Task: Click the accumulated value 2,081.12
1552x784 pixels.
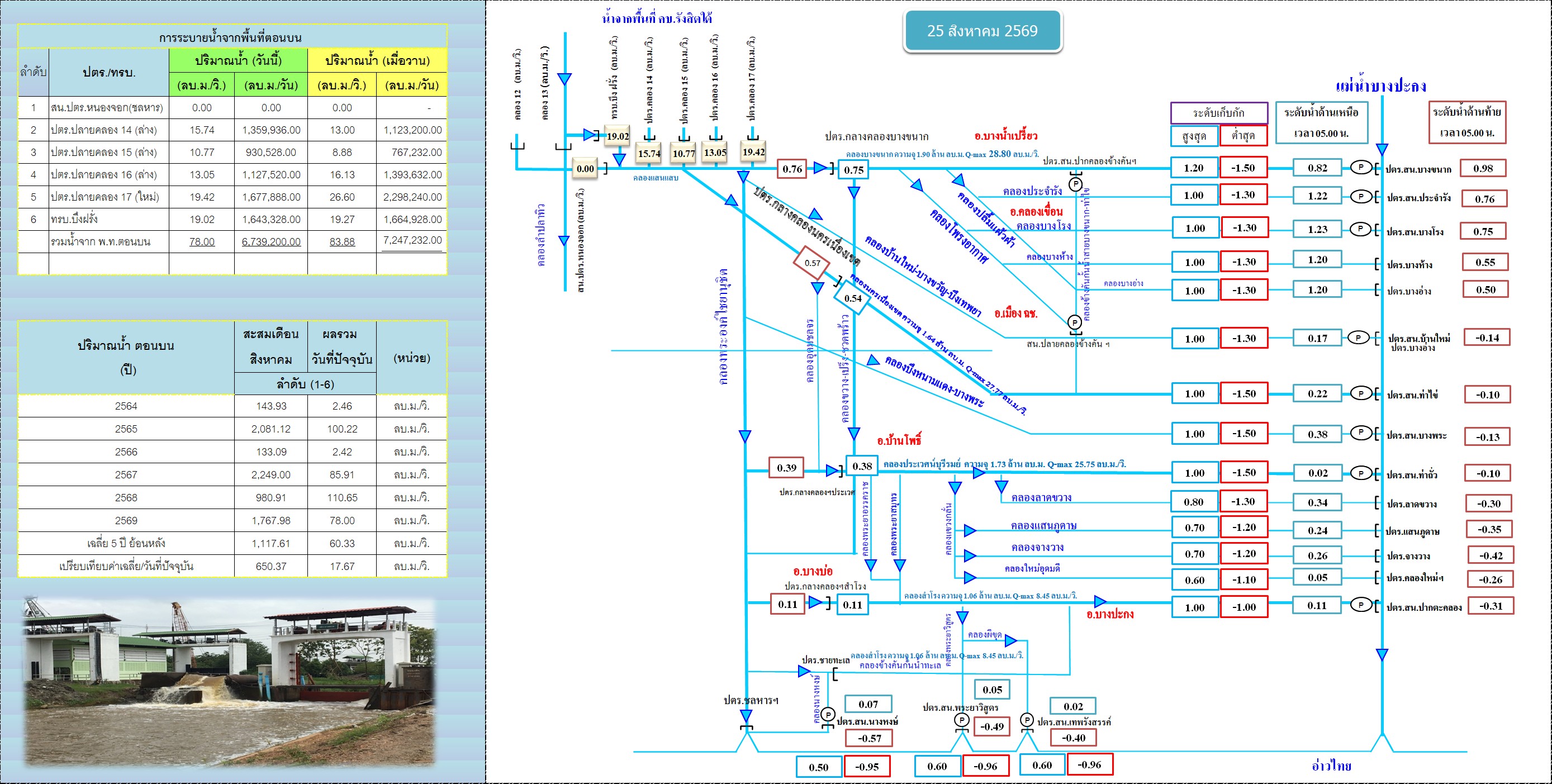Action: 271,429
